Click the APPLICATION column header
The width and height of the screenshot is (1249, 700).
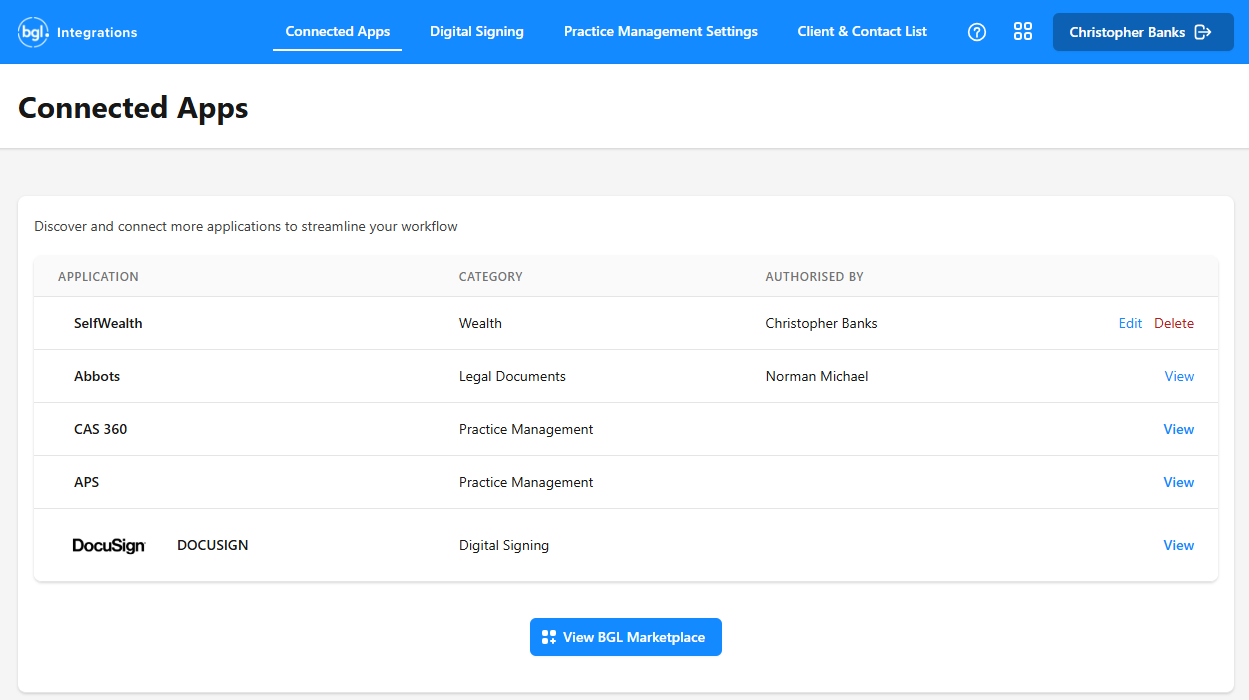point(98,276)
